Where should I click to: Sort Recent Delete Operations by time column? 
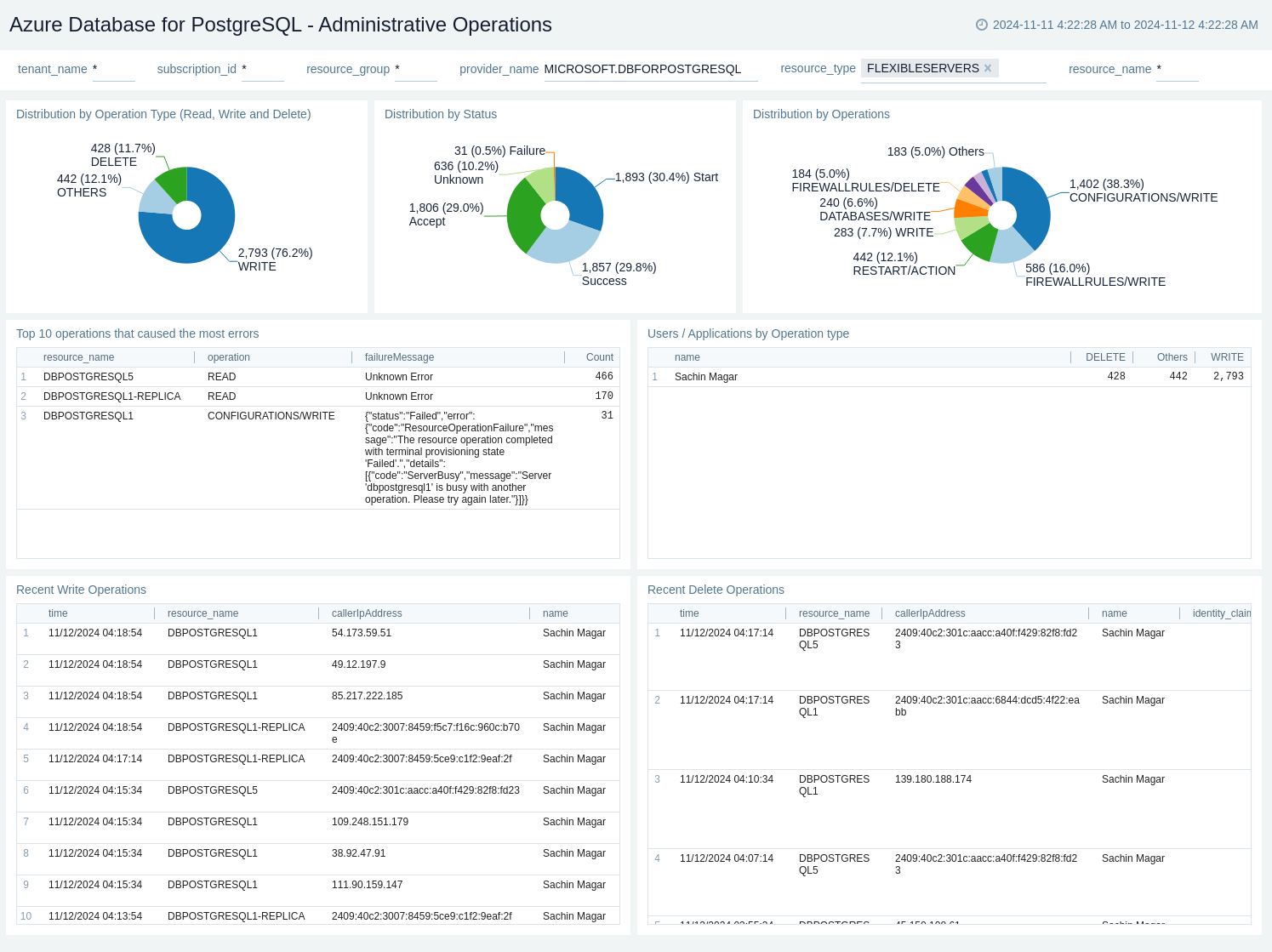689,613
